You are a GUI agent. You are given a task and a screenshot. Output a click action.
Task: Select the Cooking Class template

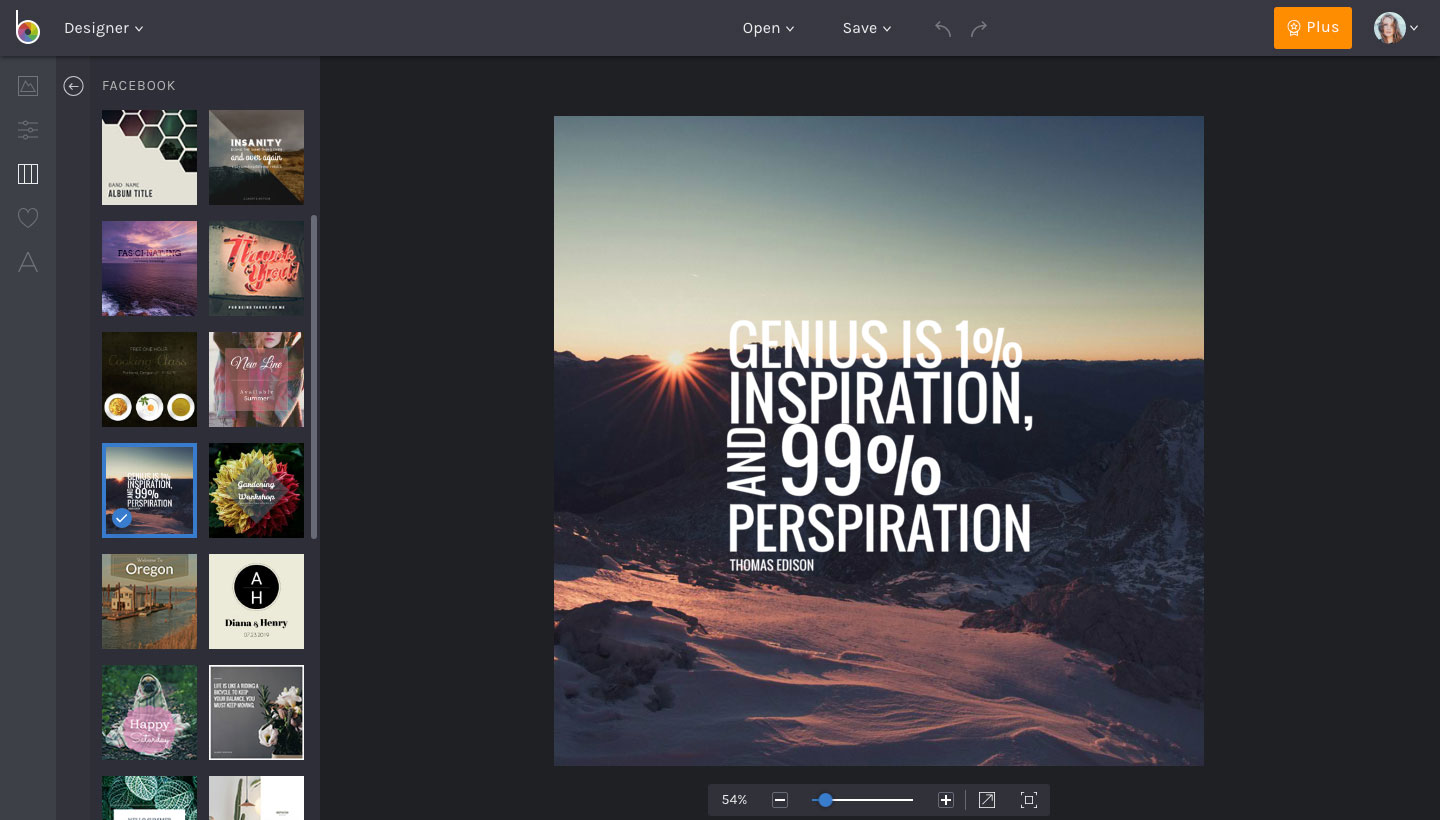coord(150,380)
